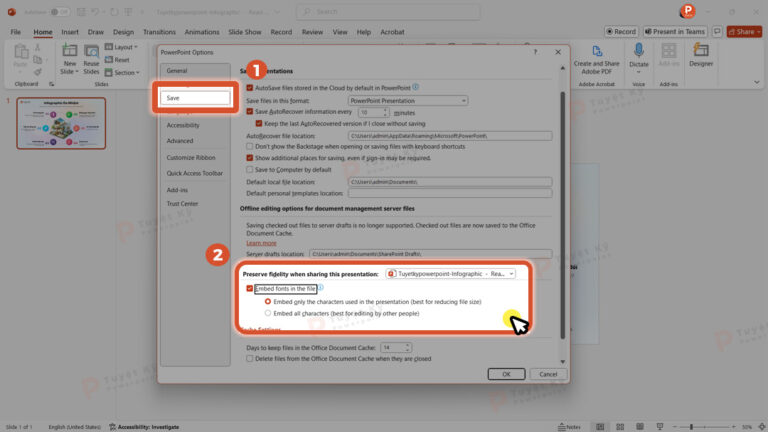Click info icon beside Embed fonts option
The height and width of the screenshot is (432, 768).
(321, 288)
